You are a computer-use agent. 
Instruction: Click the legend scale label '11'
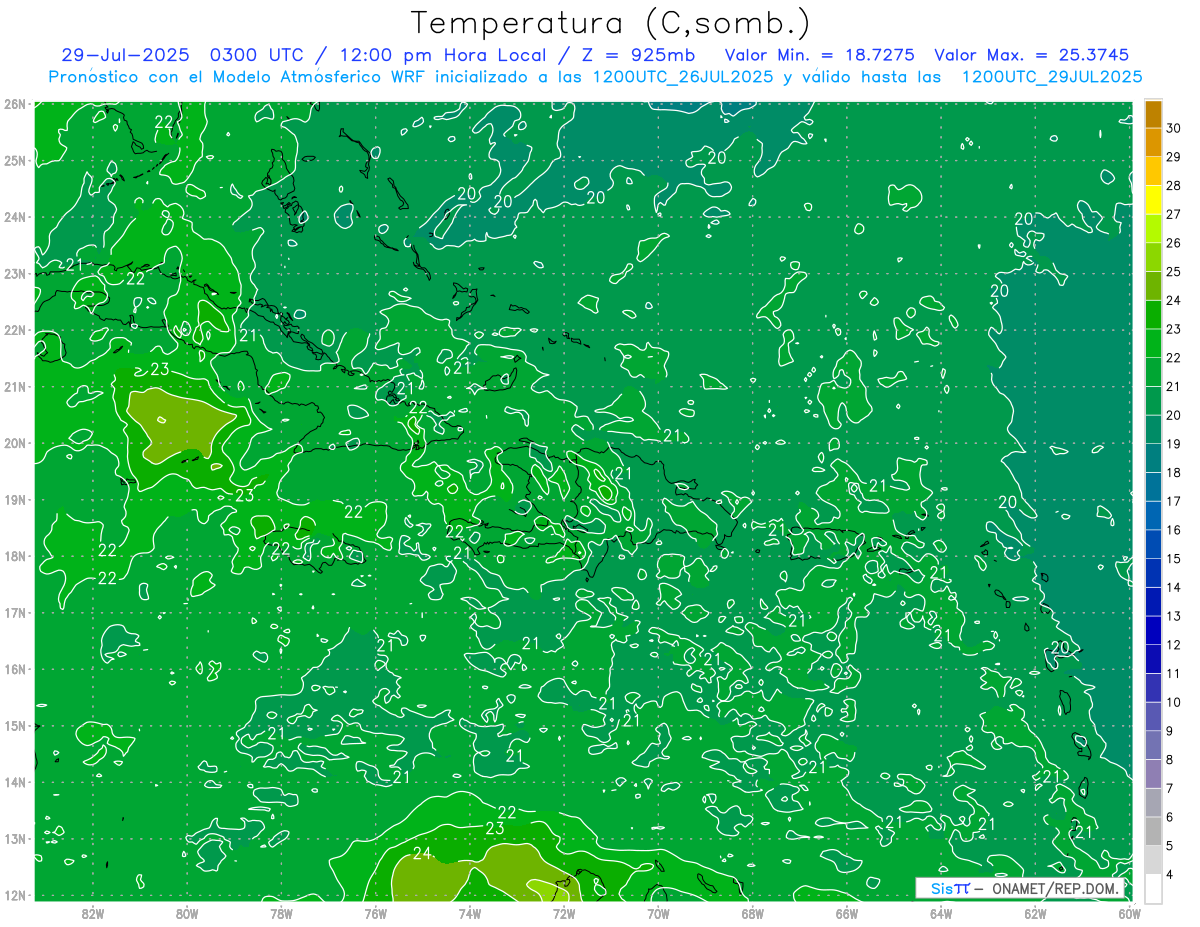pos(1173,673)
